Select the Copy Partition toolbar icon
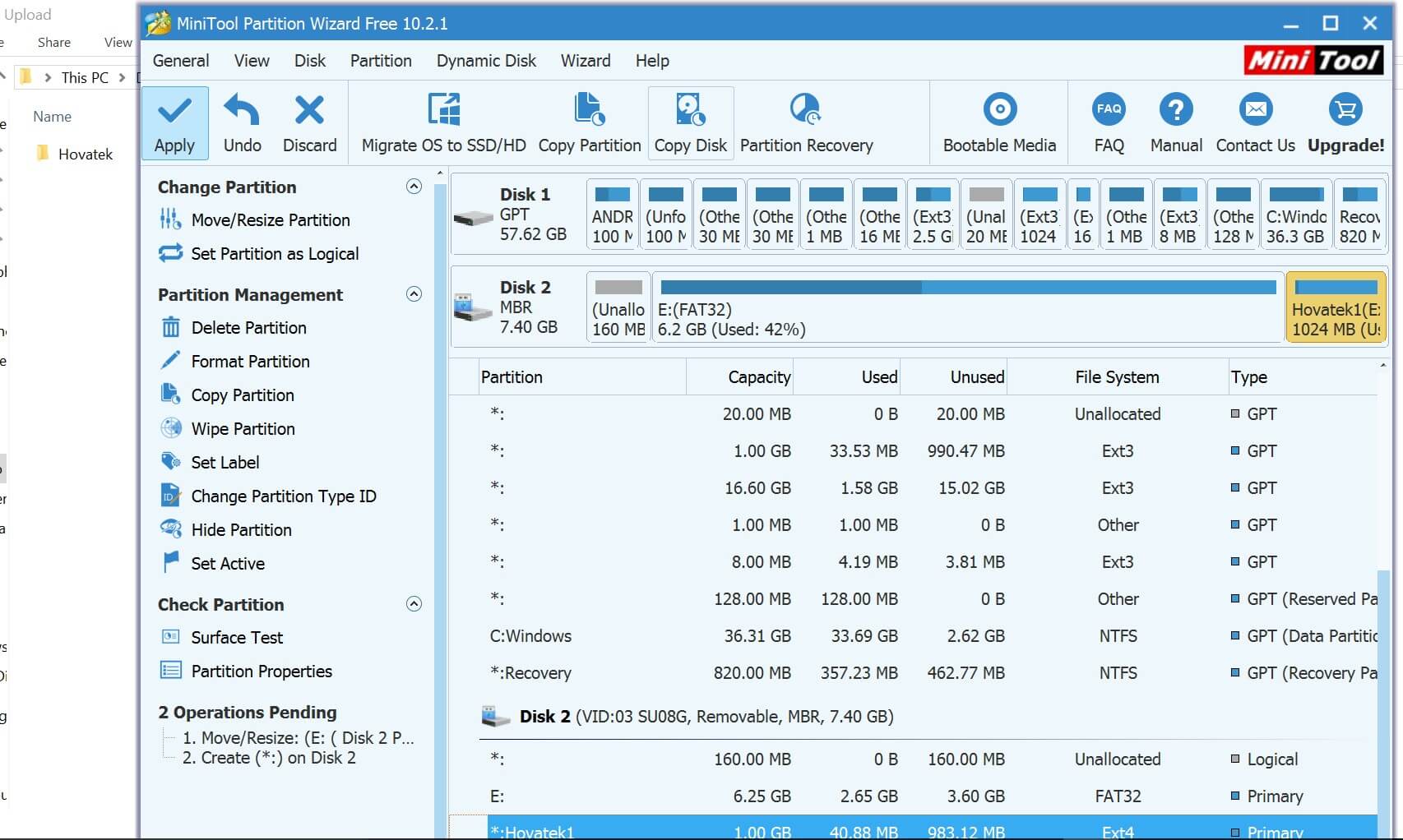Image resolution: width=1403 pixels, height=840 pixels. (x=589, y=123)
